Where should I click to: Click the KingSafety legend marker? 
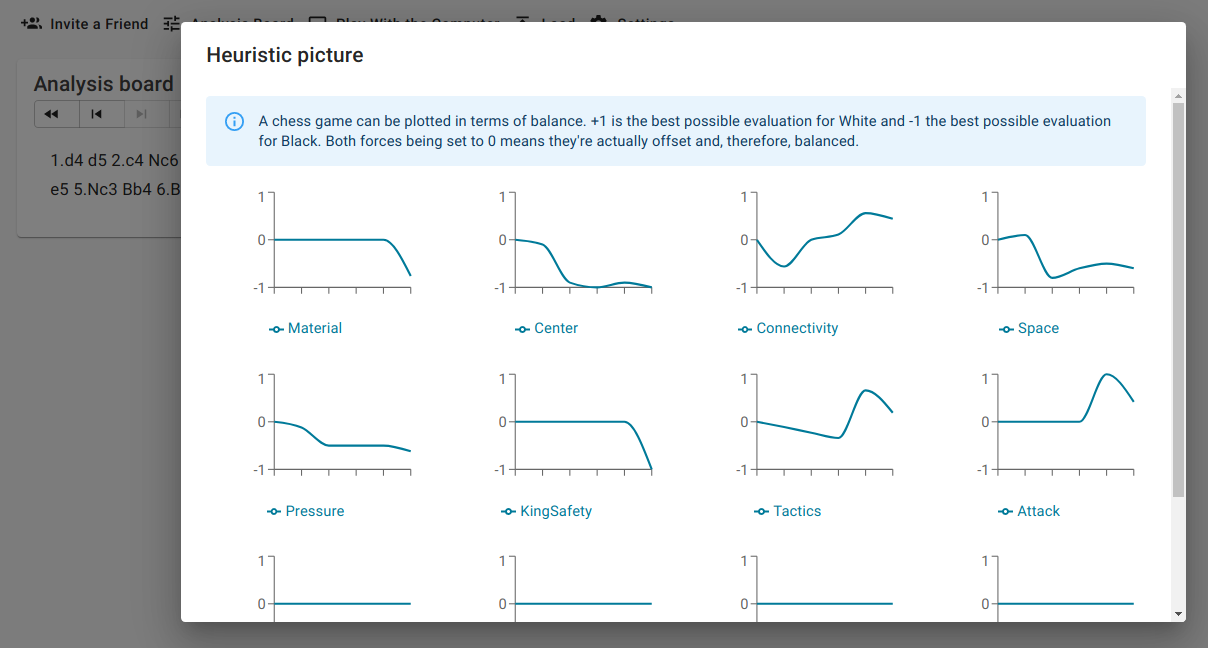509,511
